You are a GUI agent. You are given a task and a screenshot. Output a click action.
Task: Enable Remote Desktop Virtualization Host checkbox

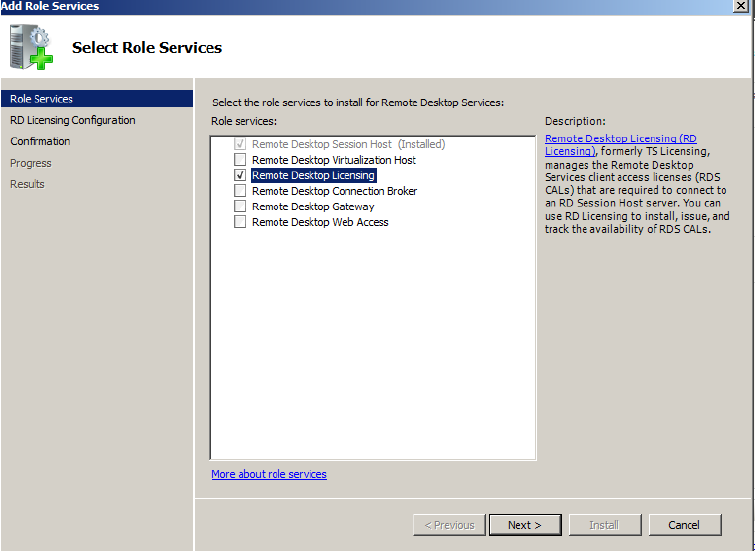coord(240,160)
